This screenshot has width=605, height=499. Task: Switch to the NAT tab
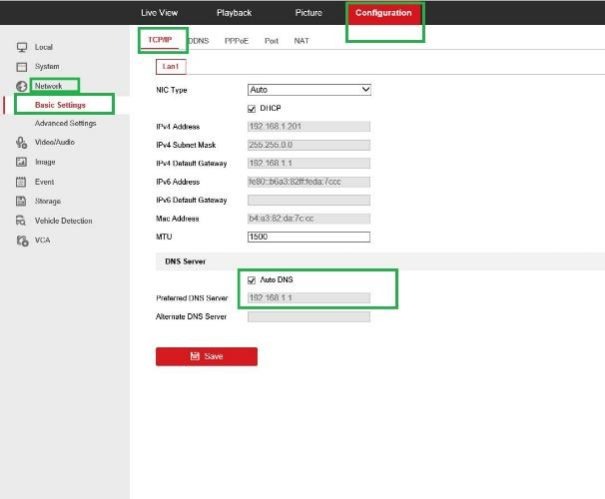point(301,41)
